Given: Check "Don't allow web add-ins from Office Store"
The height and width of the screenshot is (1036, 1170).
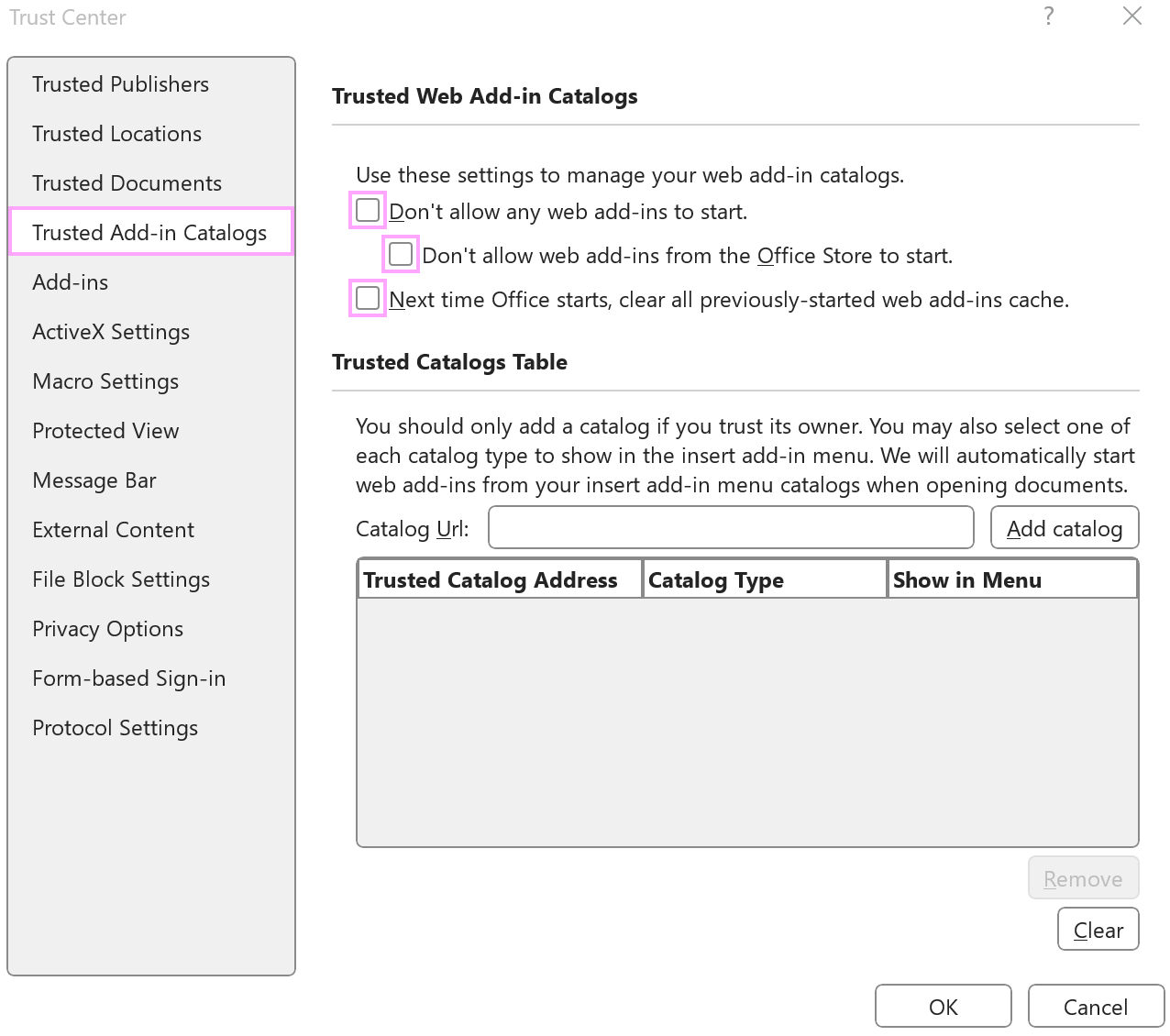Looking at the screenshot, I should (x=400, y=254).
